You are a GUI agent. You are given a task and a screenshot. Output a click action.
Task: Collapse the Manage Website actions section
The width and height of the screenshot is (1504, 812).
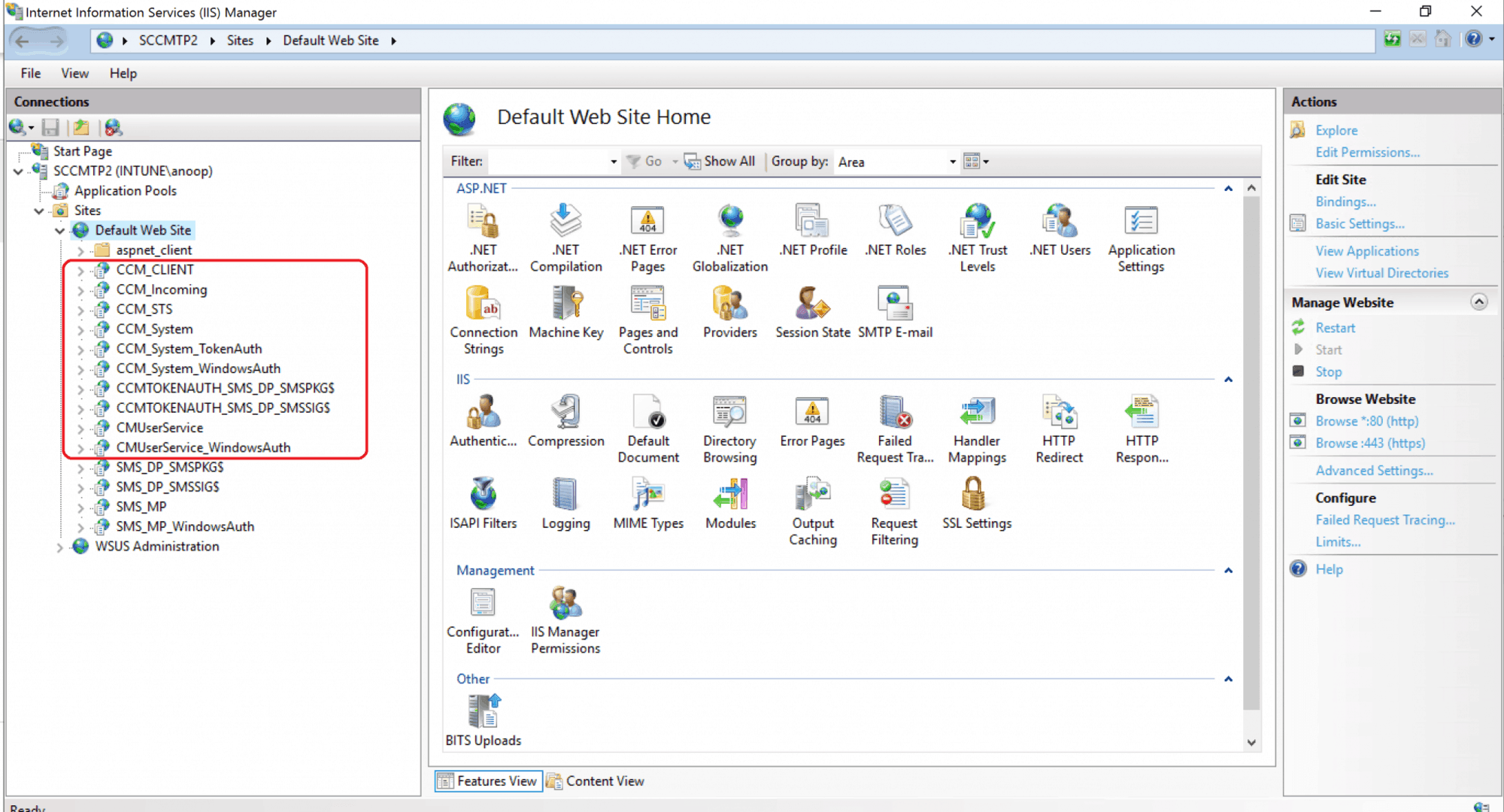pos(1478,302)
